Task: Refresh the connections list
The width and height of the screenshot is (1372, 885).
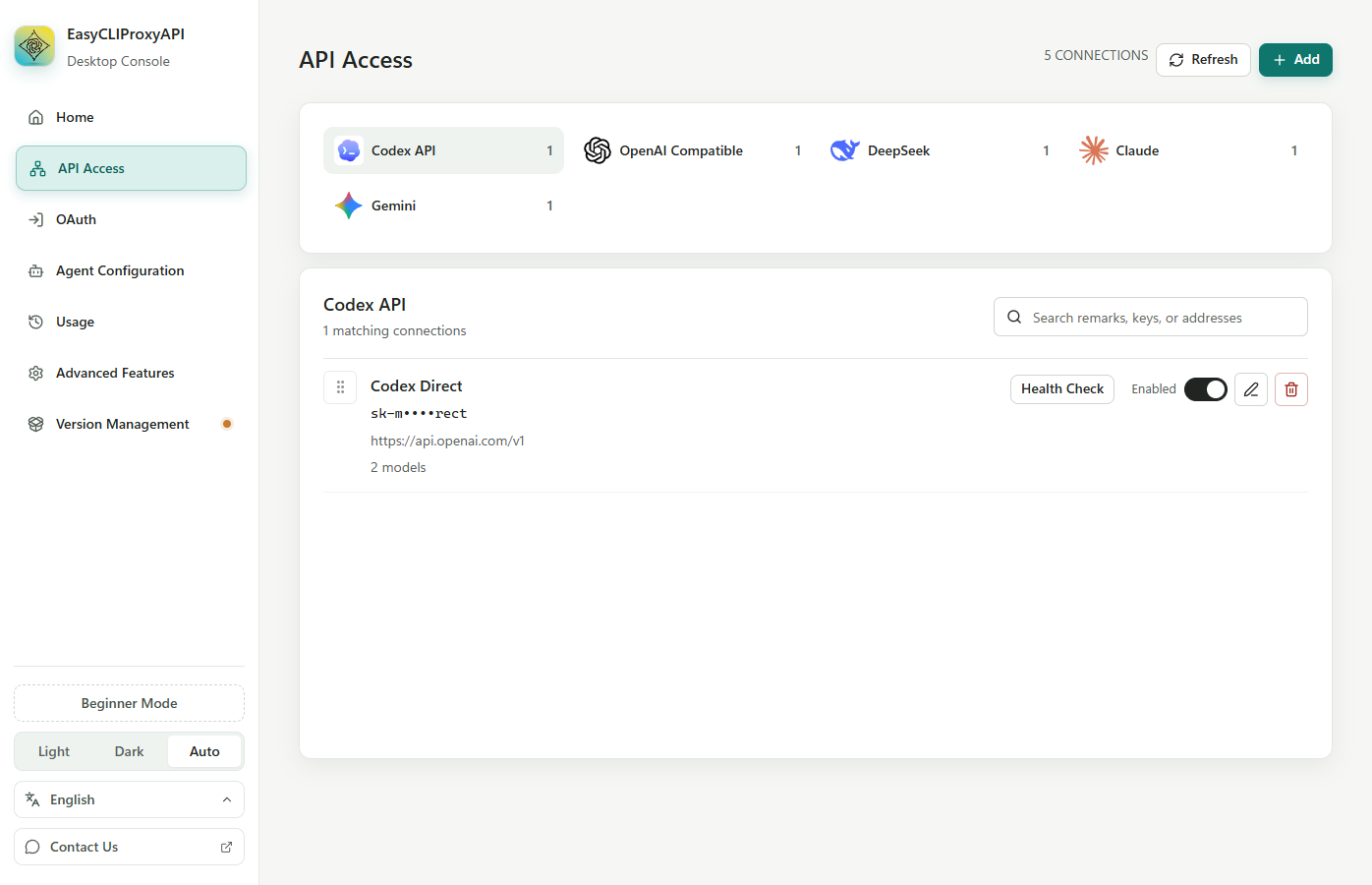Action: tap(1203, 60)
